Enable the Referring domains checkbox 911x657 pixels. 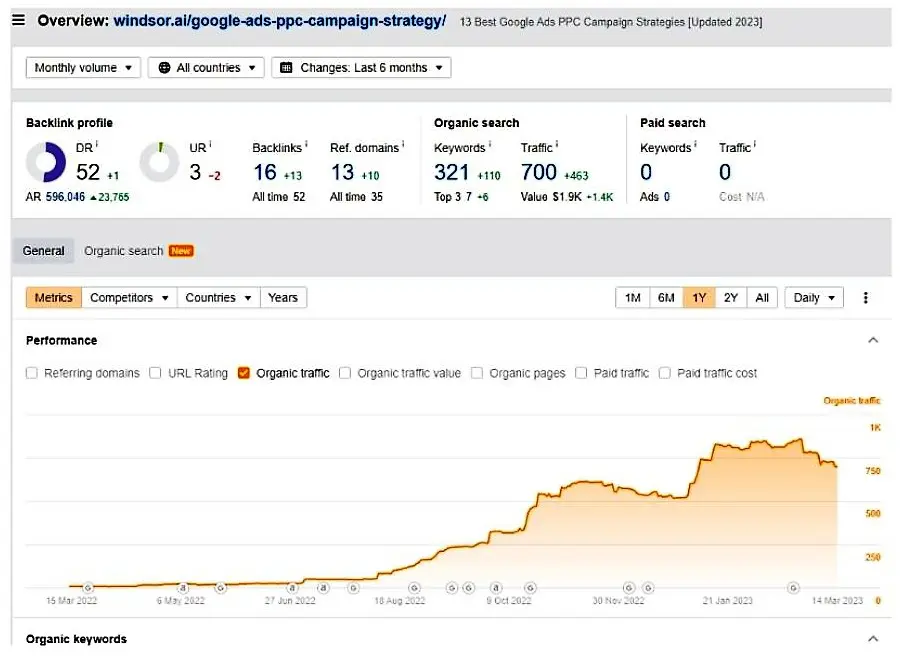point(31,373)
